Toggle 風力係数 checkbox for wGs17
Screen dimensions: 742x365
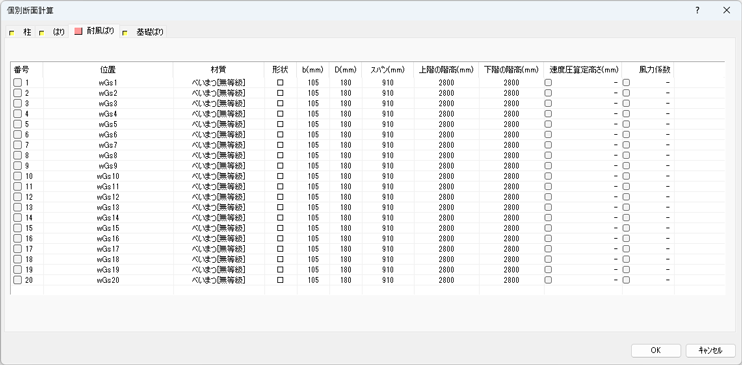626,249
